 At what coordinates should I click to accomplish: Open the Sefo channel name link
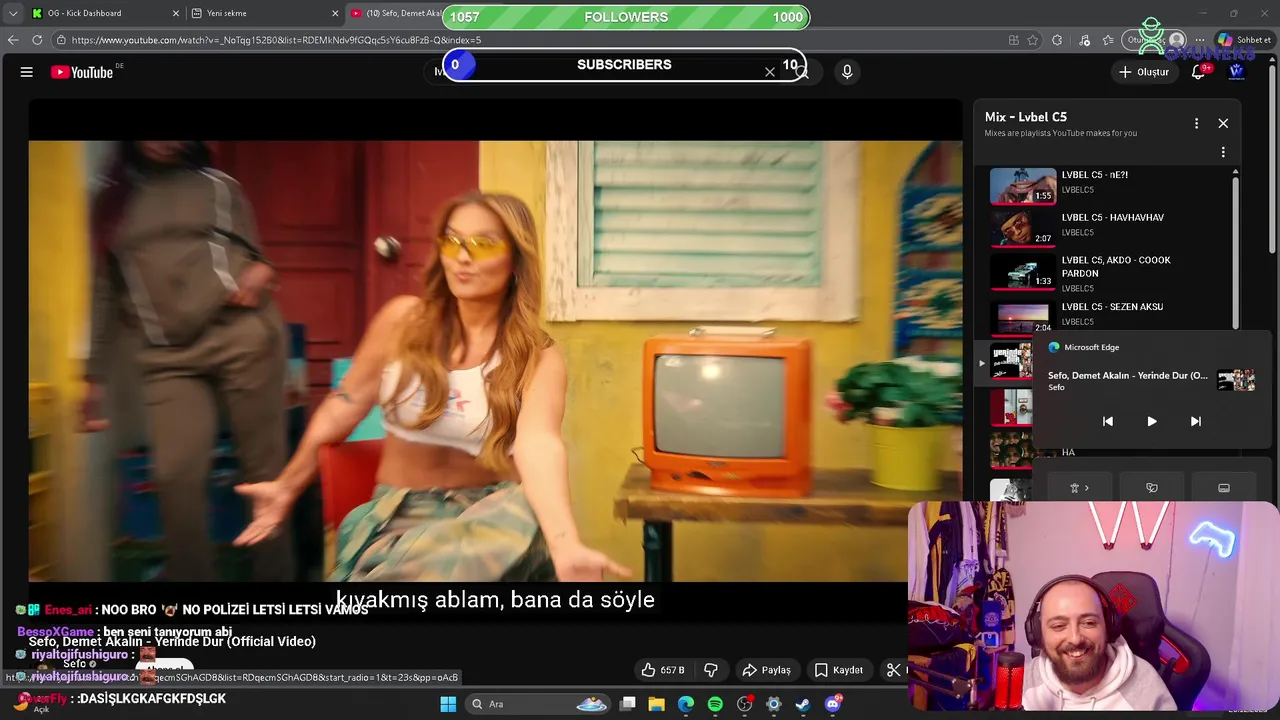(x=75, y=664)
